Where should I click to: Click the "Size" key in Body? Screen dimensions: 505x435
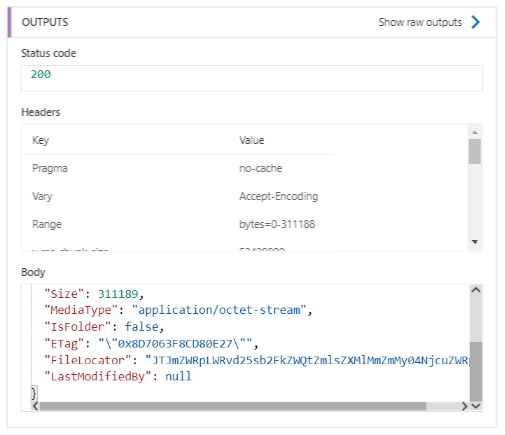[x=64, y=294]
